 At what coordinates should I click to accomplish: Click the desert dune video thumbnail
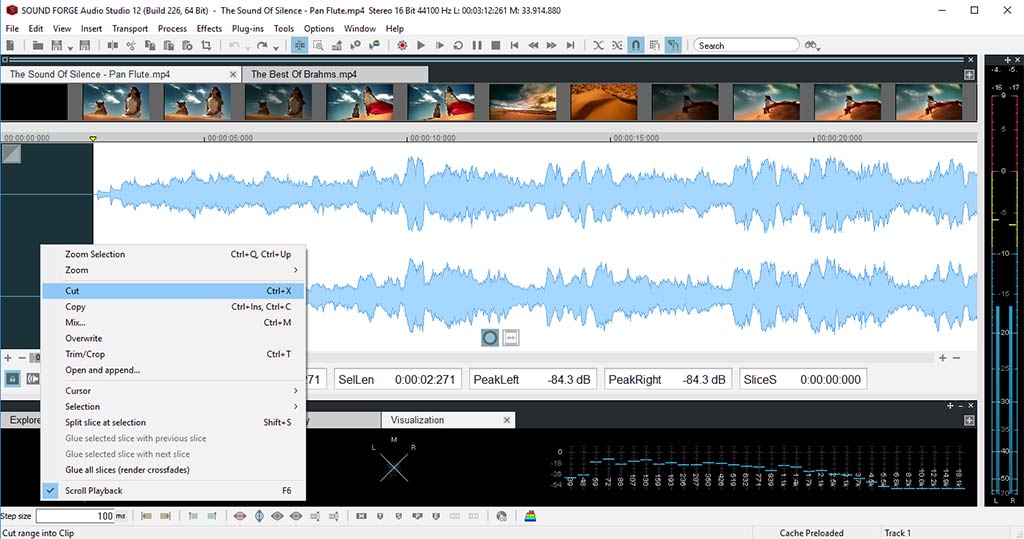(x=603, y=102)
